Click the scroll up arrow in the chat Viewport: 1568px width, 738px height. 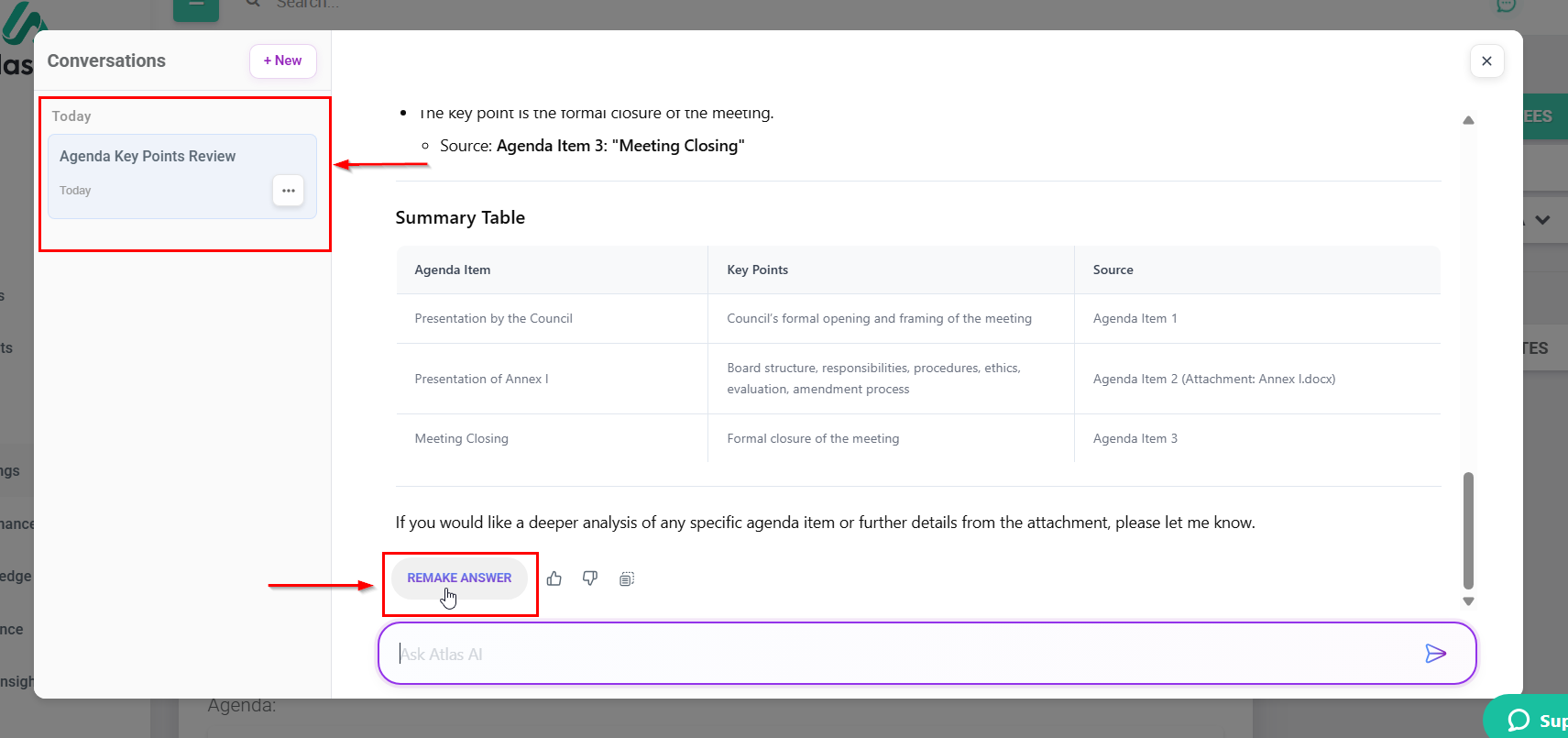tap(1468, 120)
